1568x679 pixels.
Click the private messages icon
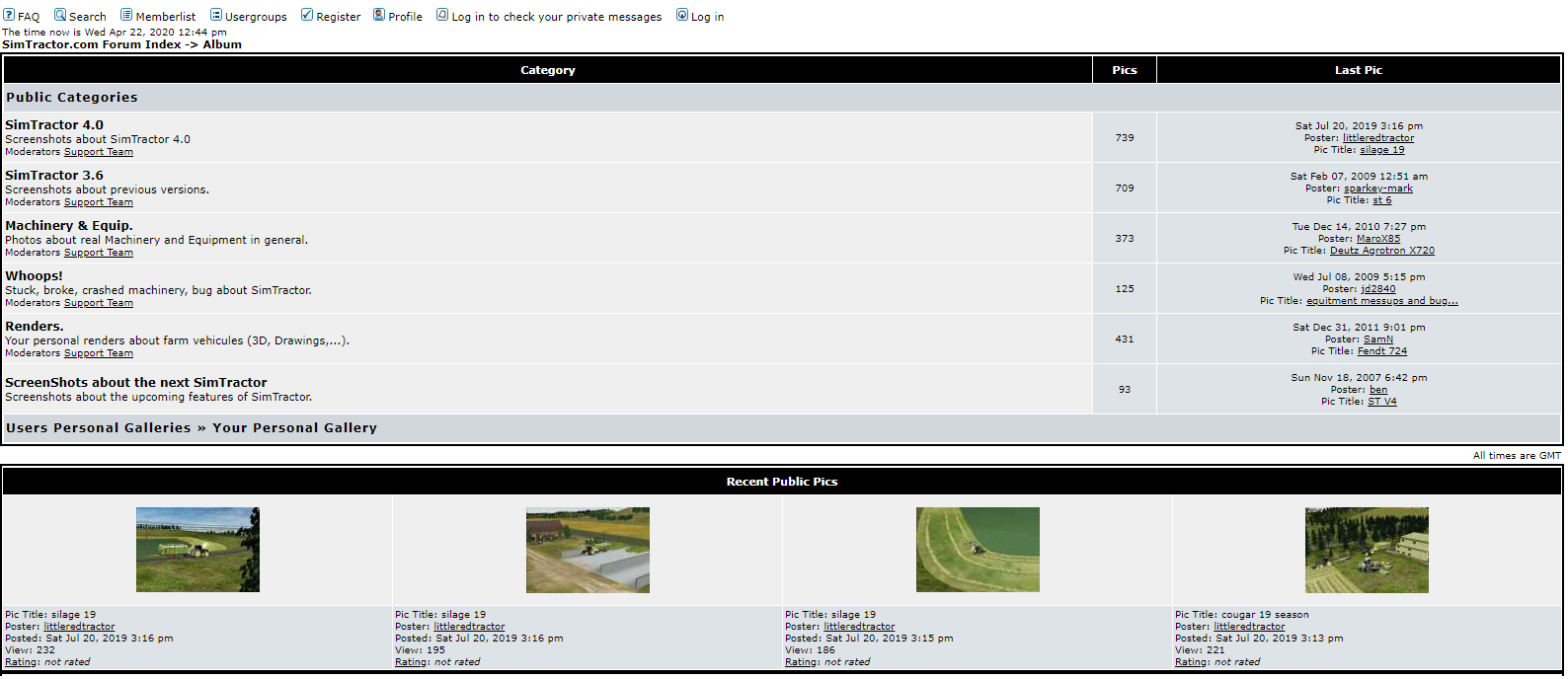pyautogui.click(x=442, y=15)
